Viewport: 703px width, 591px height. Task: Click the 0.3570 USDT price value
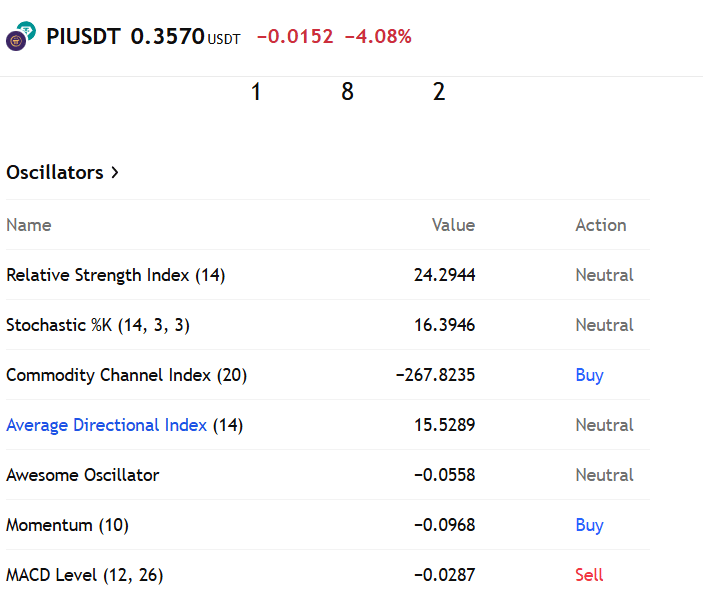click(185, 37)
